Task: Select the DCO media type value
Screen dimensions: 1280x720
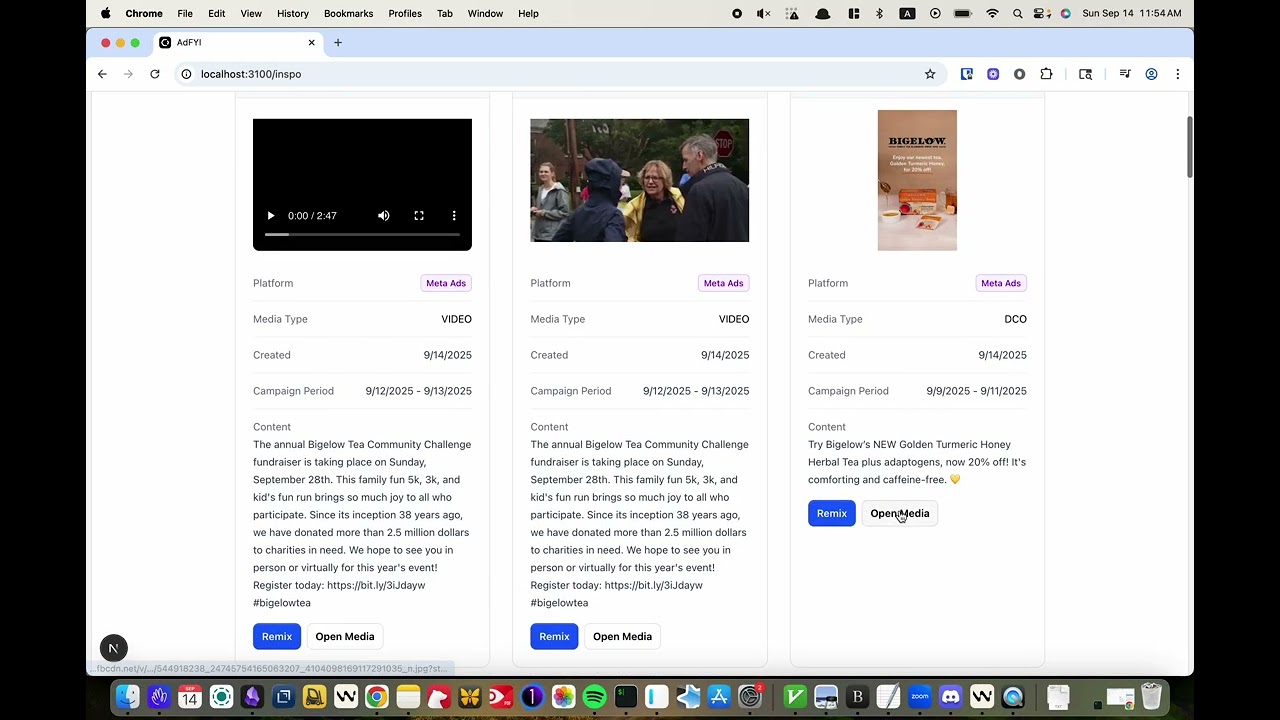Action: tap(1015, 319)
